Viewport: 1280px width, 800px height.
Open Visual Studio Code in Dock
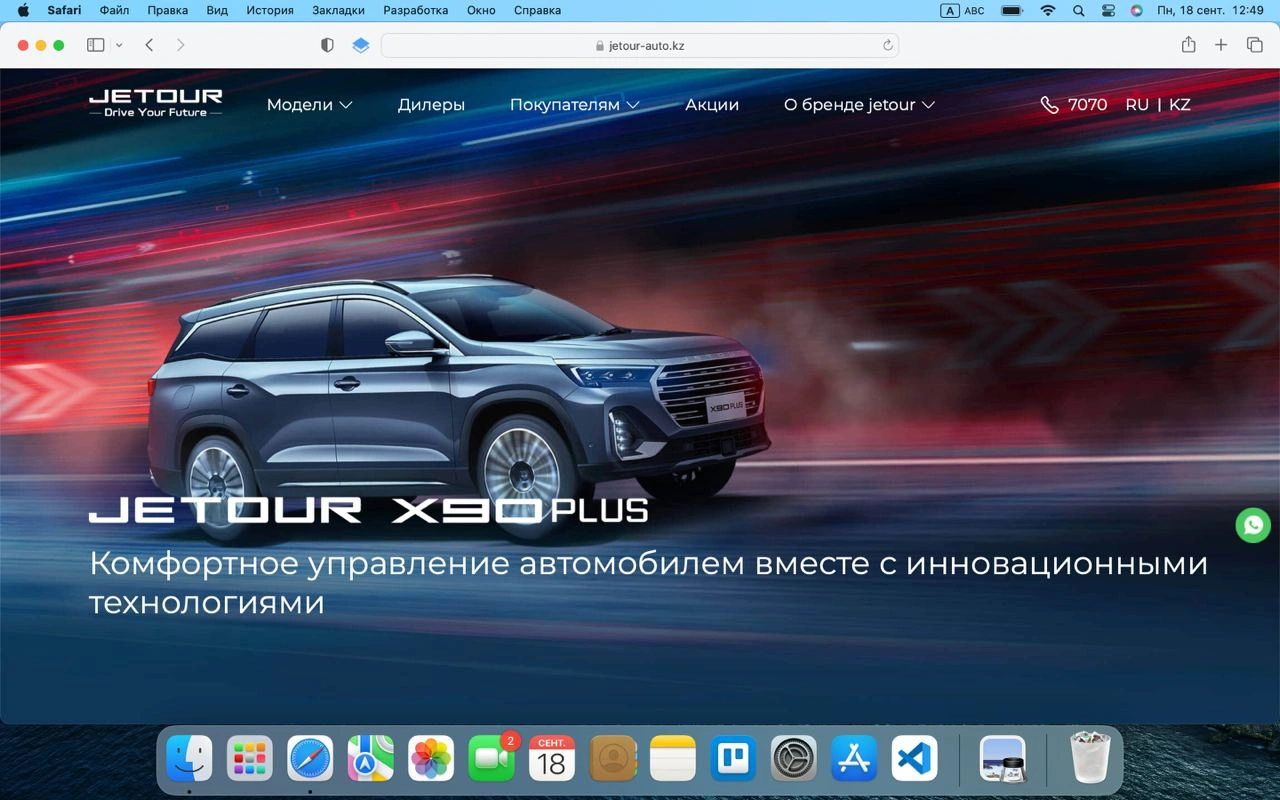pos(915,758)
